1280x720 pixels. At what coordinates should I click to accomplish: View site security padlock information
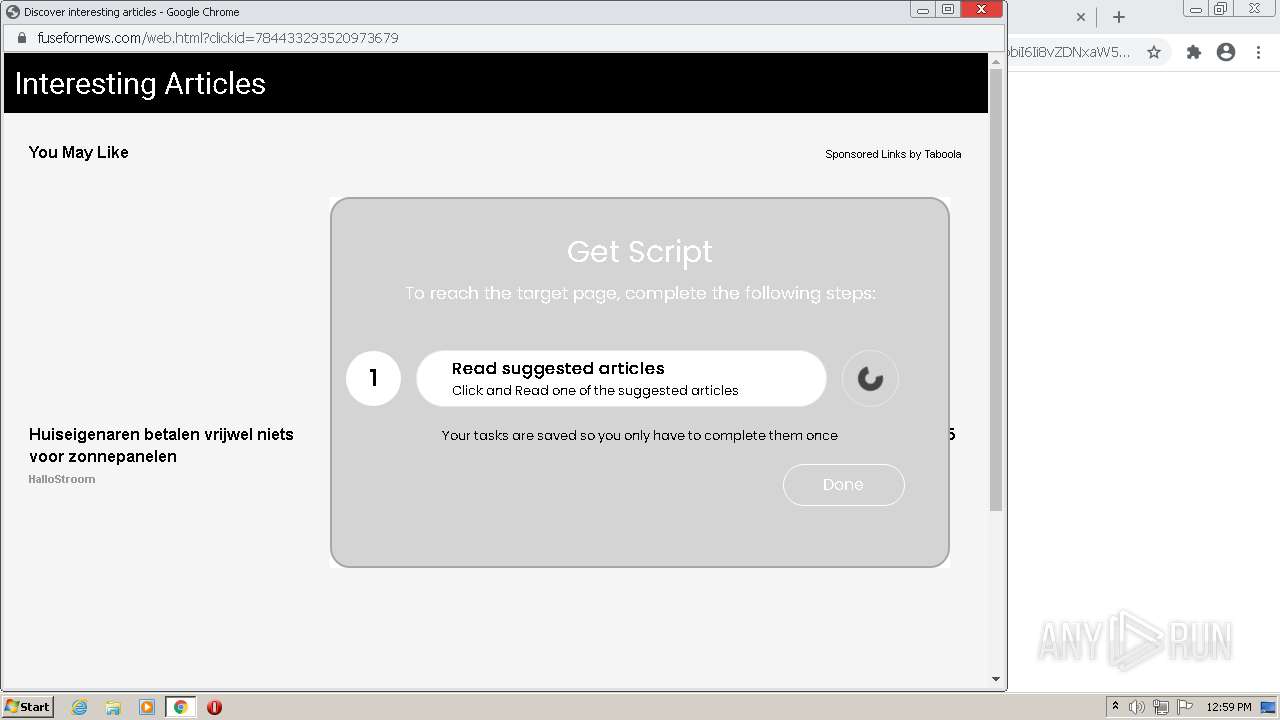tap(21, 38)
